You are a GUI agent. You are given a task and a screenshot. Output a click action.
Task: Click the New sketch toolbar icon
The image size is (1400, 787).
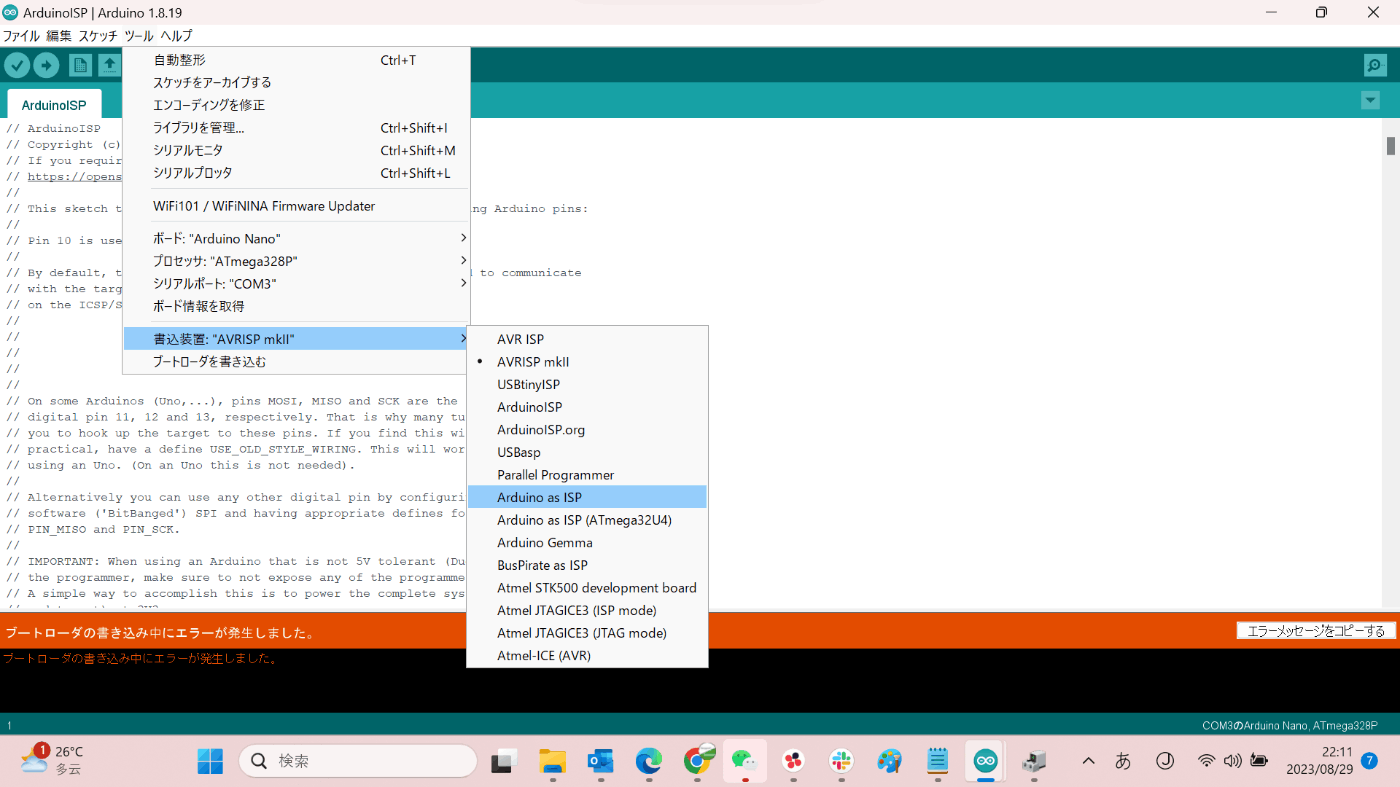point(80,65)
